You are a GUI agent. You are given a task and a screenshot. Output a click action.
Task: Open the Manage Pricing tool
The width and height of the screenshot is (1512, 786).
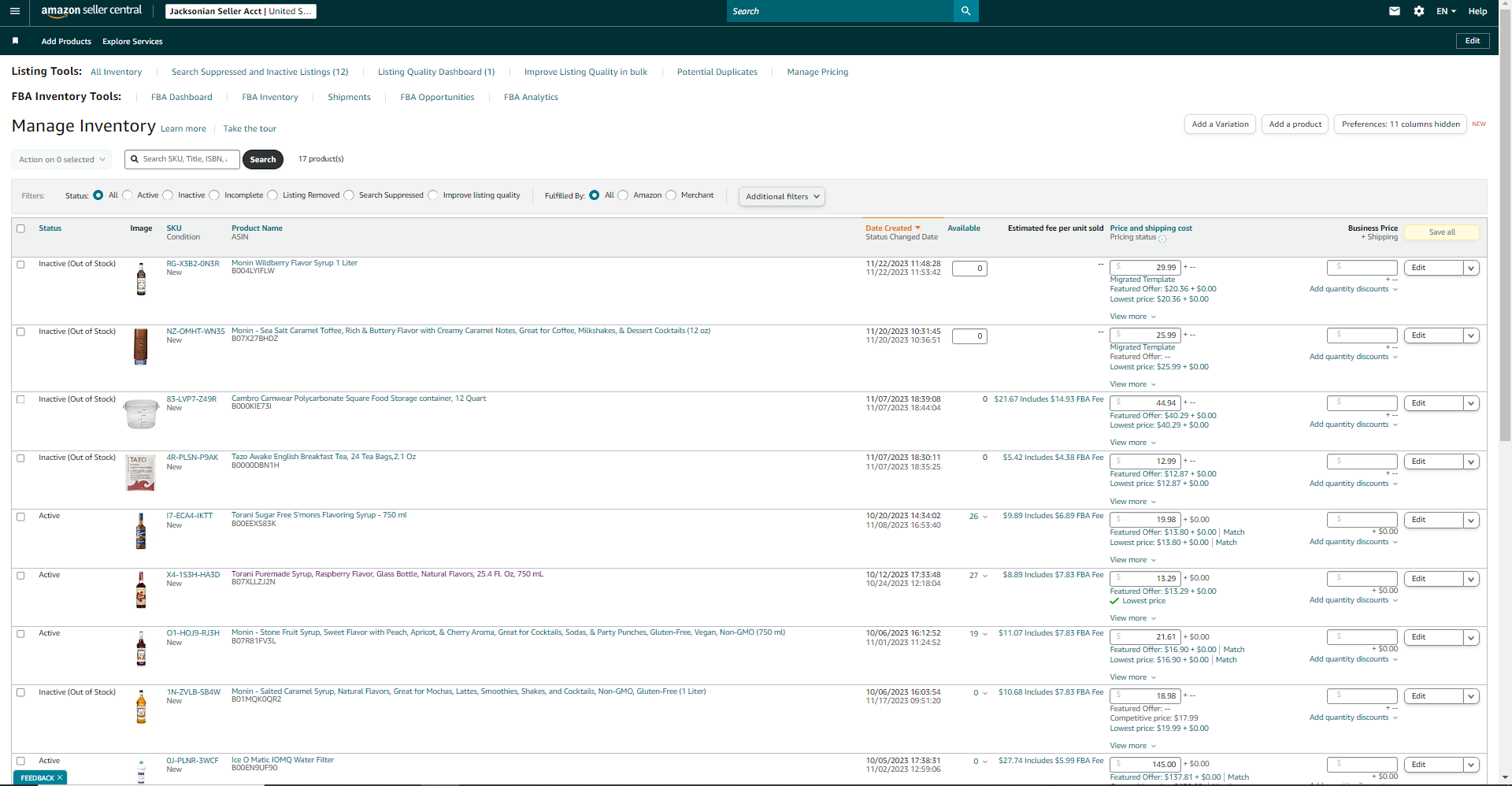(817, 72)
